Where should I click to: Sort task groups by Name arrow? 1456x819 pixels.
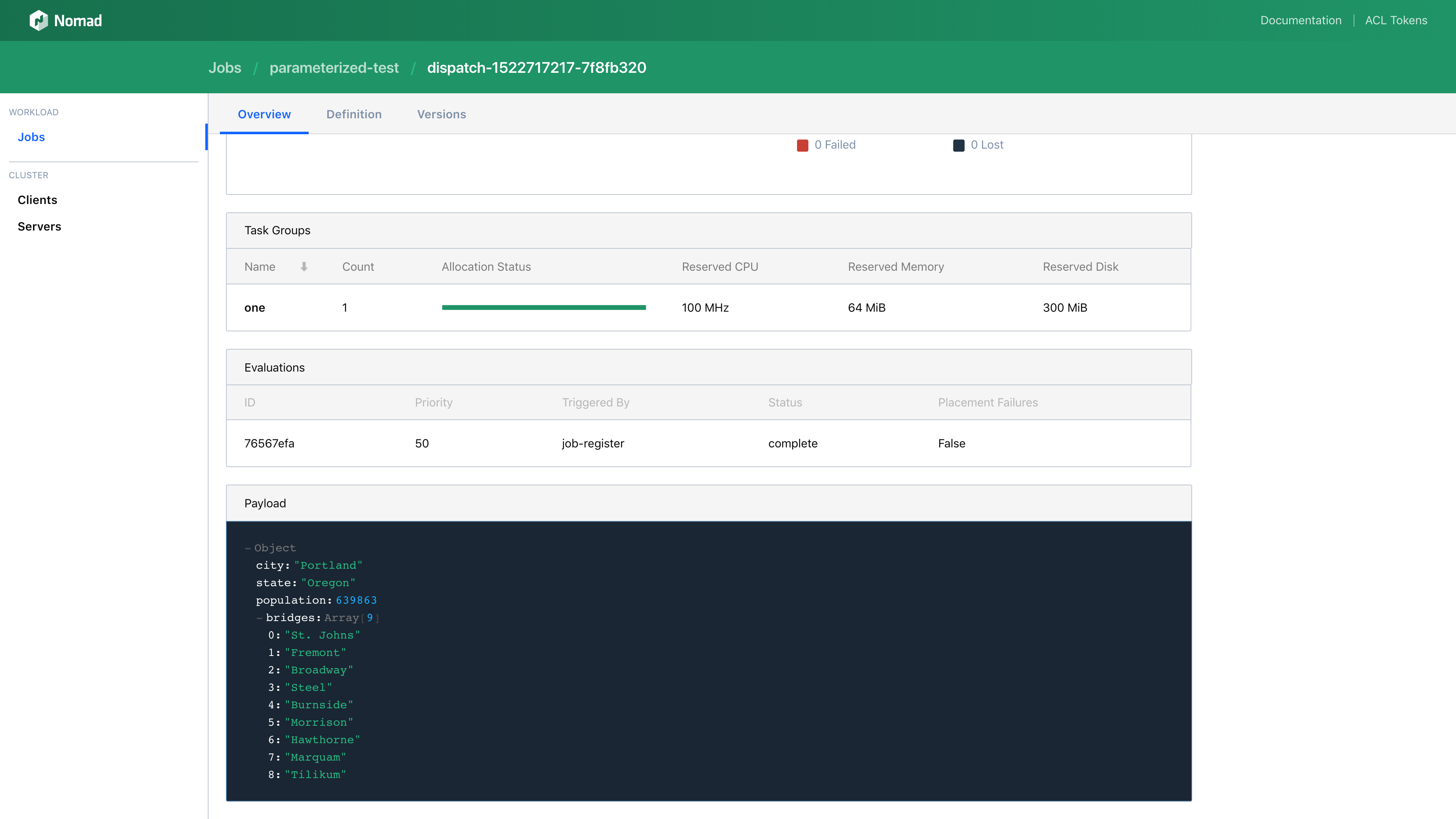point(304,267)
